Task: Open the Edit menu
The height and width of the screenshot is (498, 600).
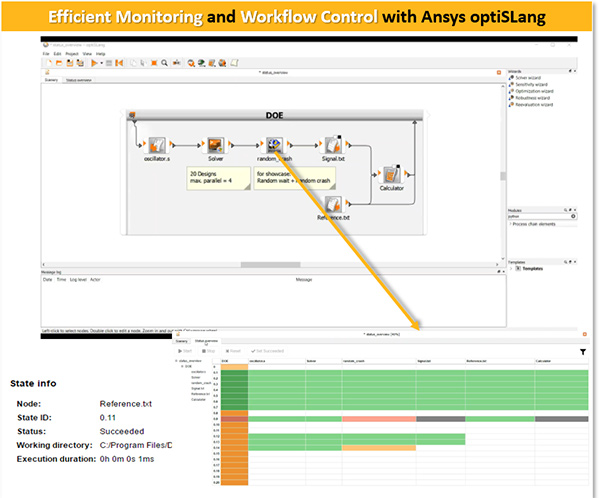Action: click(x=57, y=54)
